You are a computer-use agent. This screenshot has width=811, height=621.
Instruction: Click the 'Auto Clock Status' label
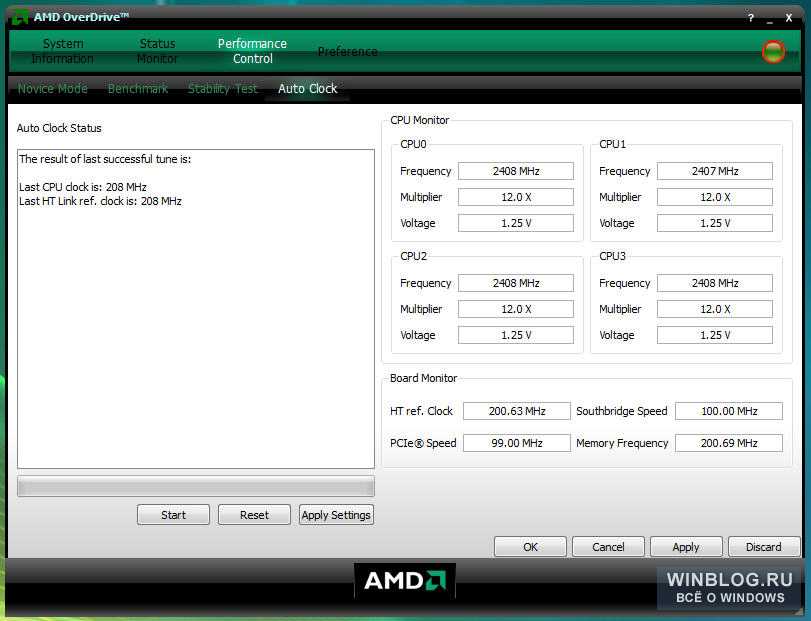pos(59,128)
